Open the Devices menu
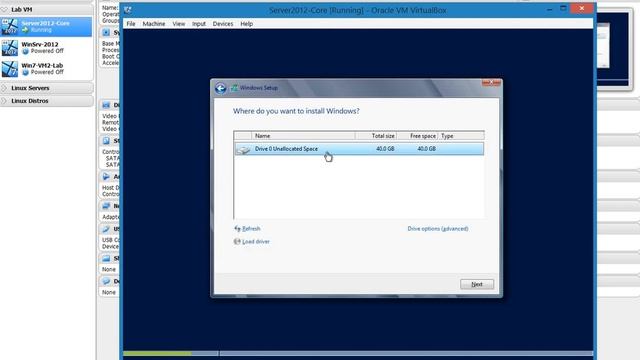Image resolution: width=640 pixels, height=360 pixels. [x=223, y=24]
